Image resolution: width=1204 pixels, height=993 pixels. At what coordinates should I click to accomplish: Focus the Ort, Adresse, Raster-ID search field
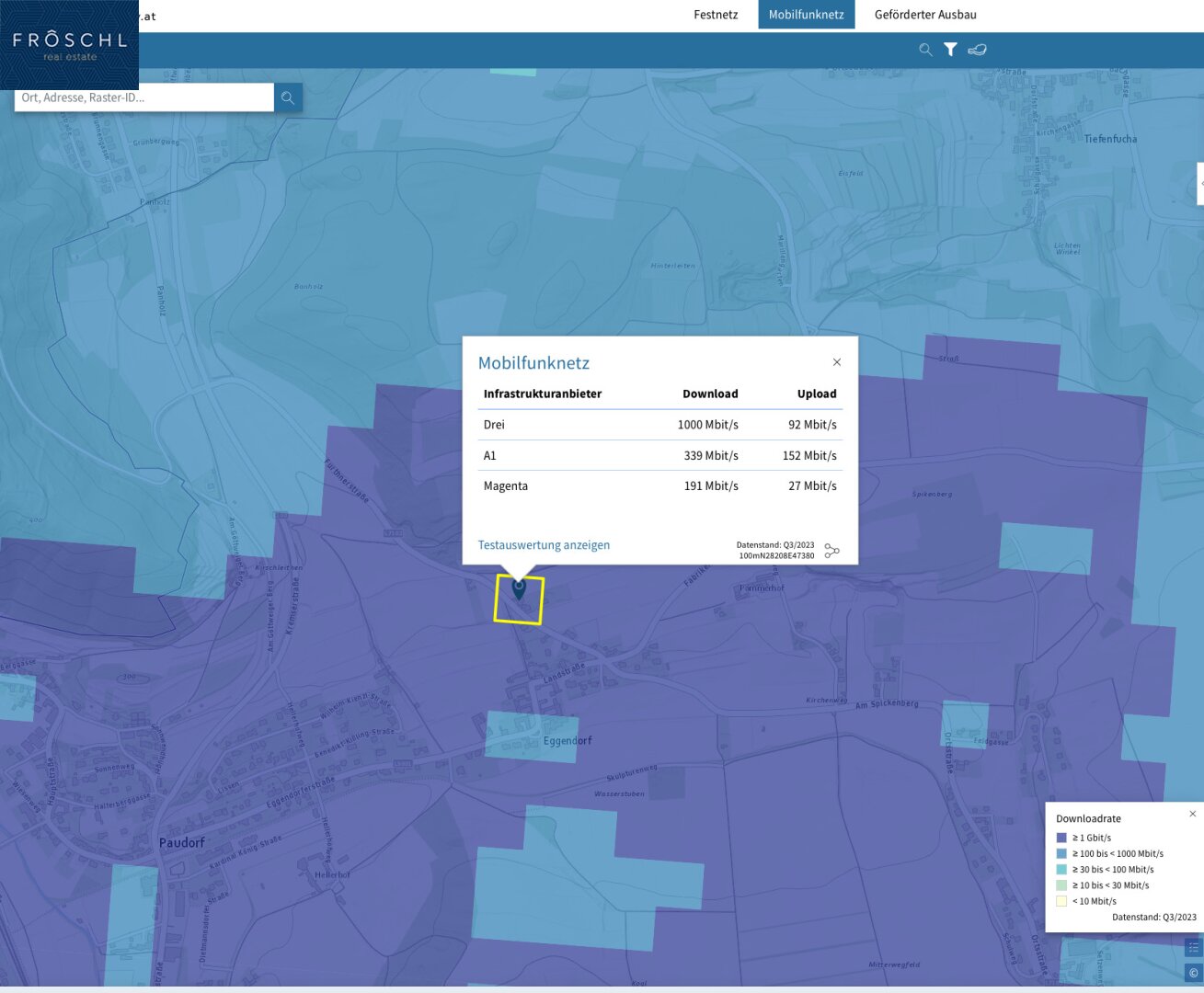[x=144, y=97]
